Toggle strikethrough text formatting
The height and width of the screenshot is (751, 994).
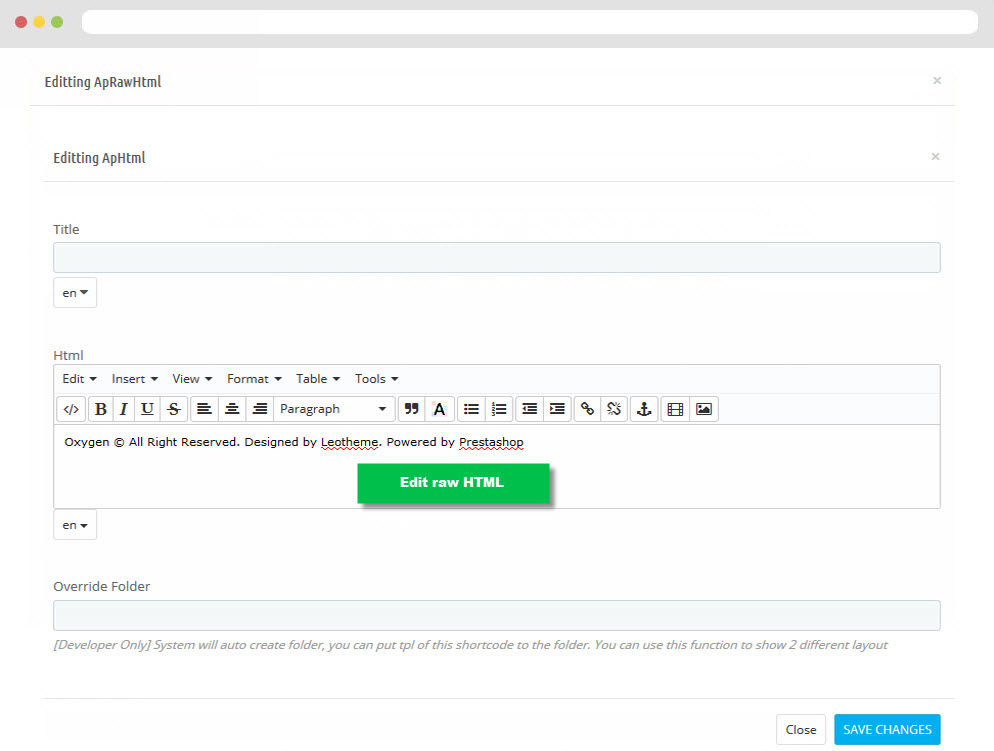(x=174, y=409)
